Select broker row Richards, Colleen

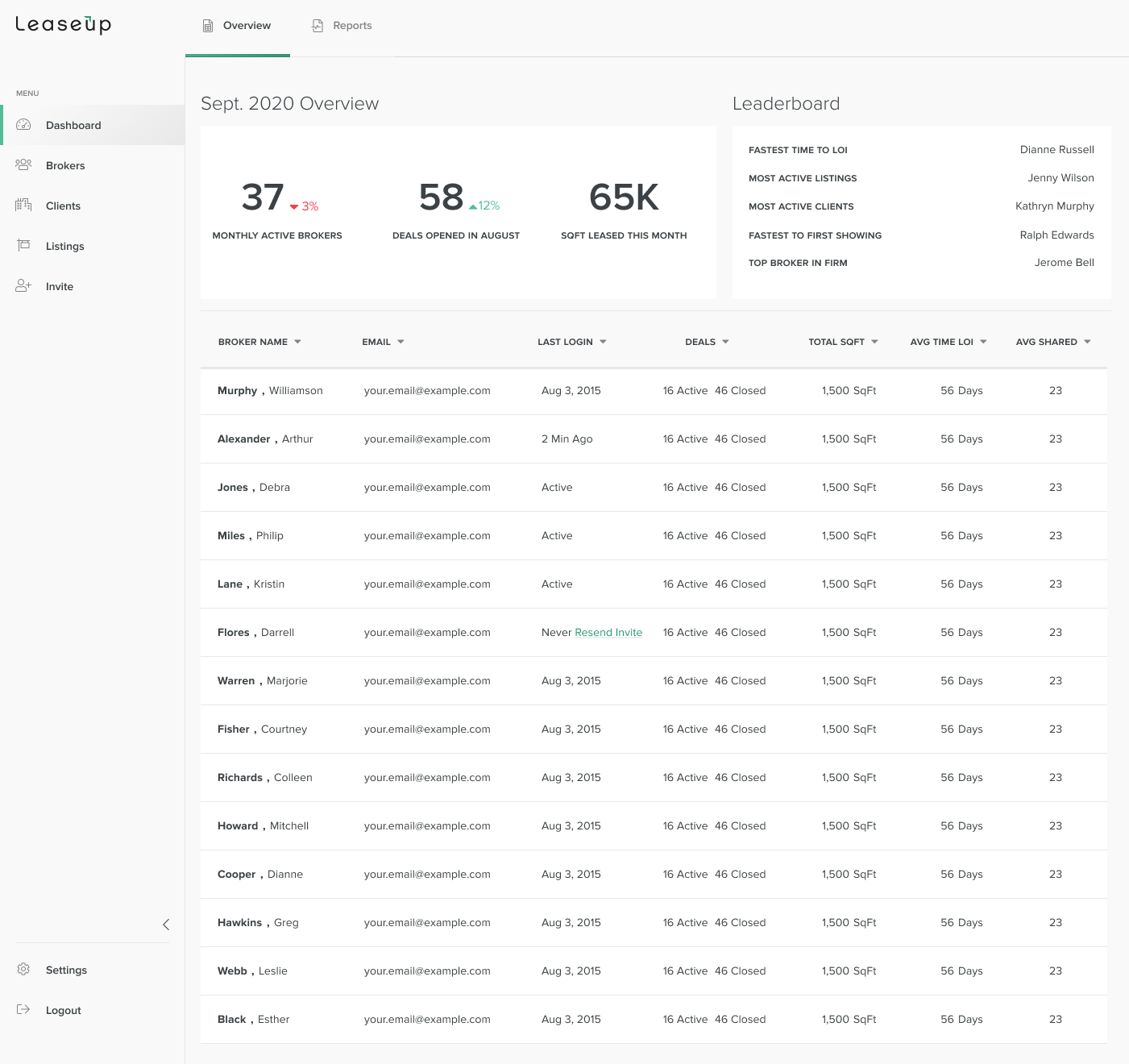pos(654,778)
